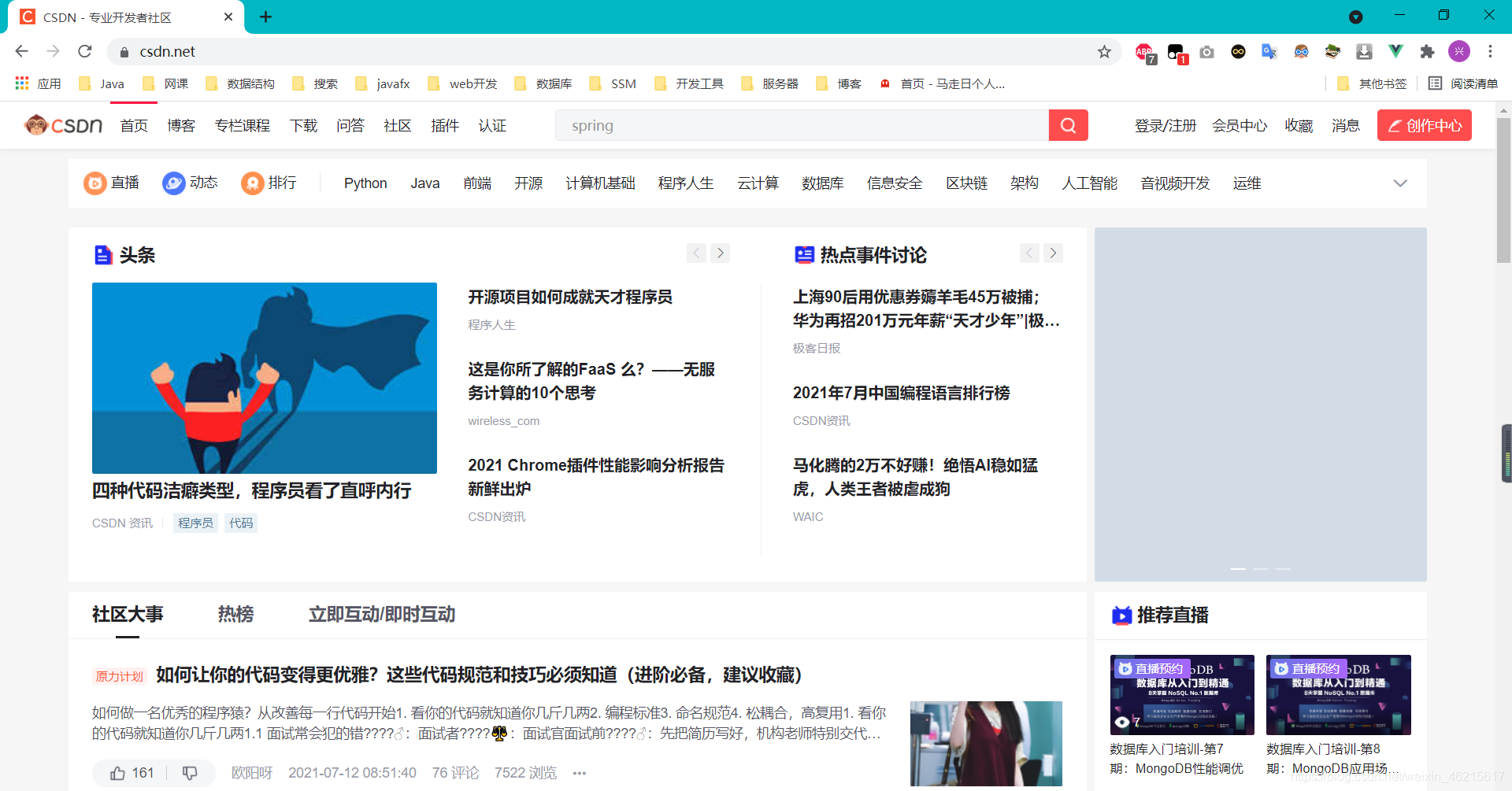Screen dimensions: 1512x791
Task: Click the spring search input field
Action: (x=802, y=125)
